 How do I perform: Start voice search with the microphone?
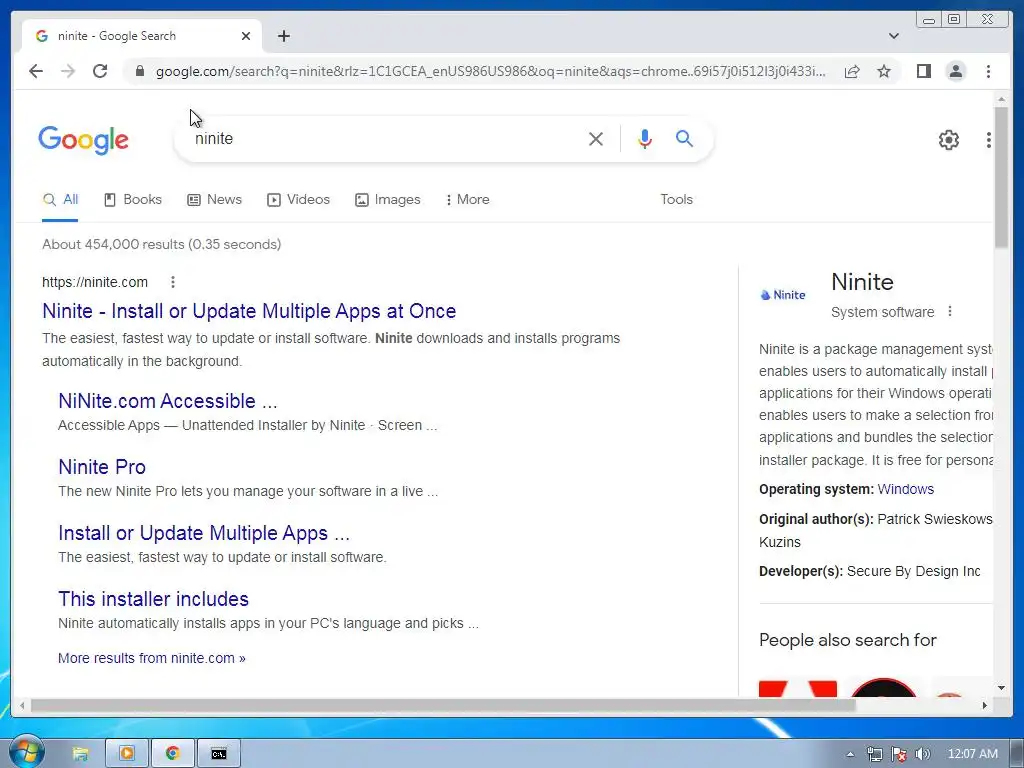[x=645, y=138]
